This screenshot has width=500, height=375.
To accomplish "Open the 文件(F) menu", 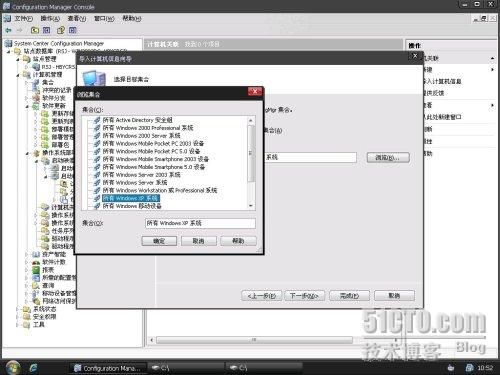I will [x=23, y=18].
